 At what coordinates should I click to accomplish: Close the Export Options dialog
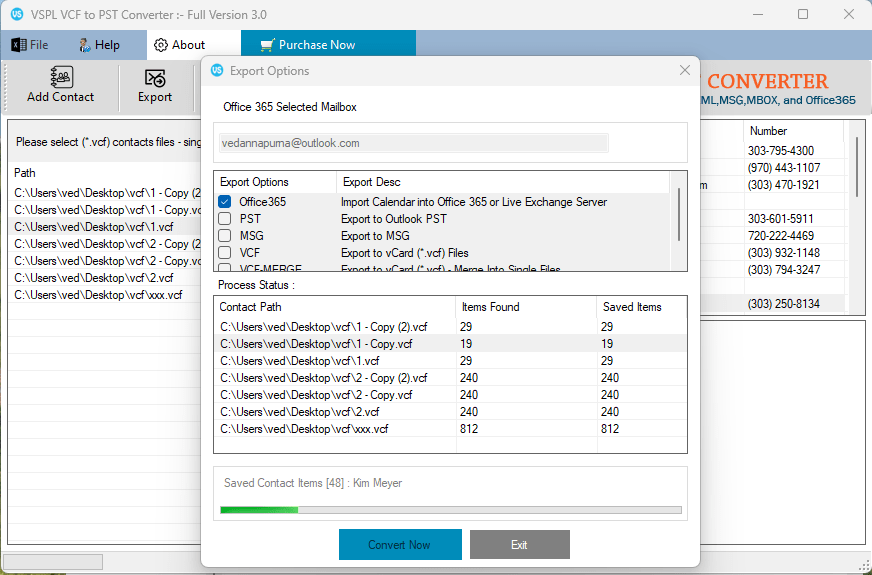point(685,71)
